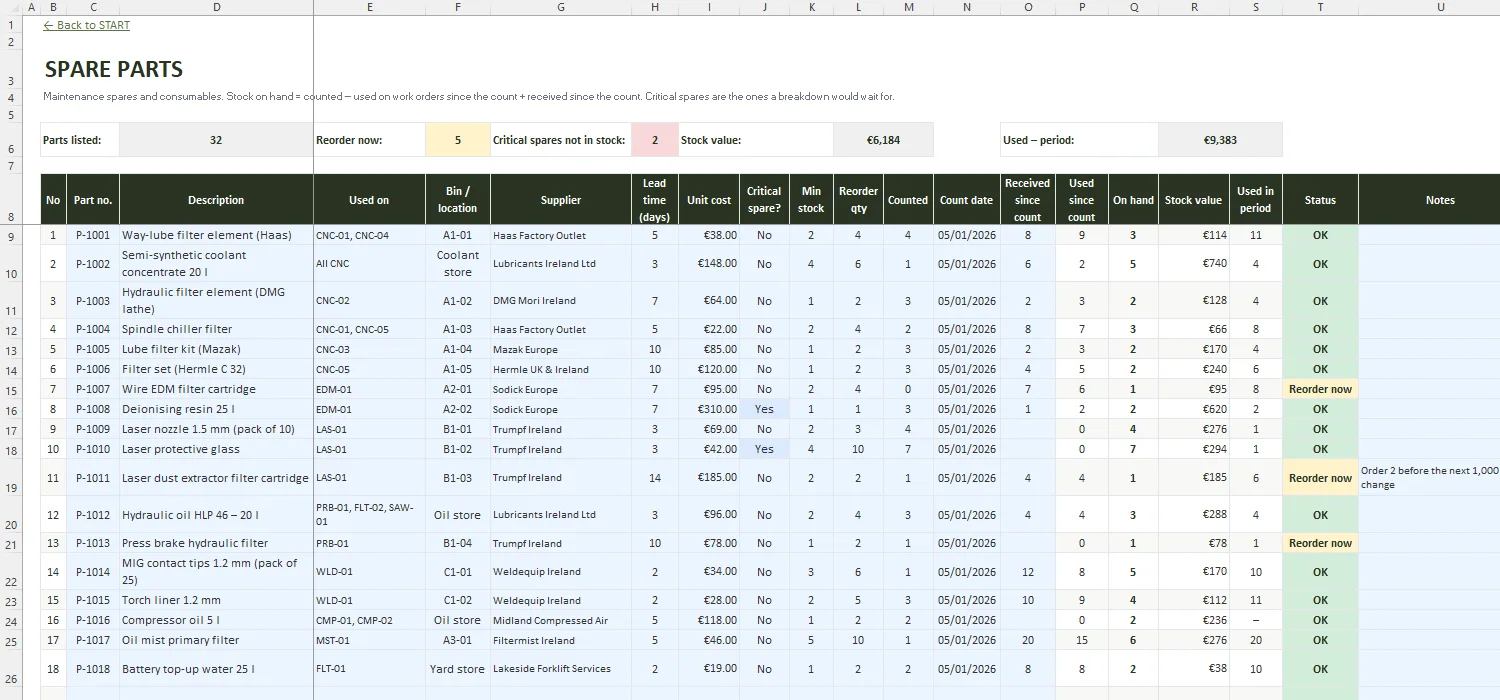Click the Stock value total €6,184
The image size is (1500, 700).
click(883, 140)
